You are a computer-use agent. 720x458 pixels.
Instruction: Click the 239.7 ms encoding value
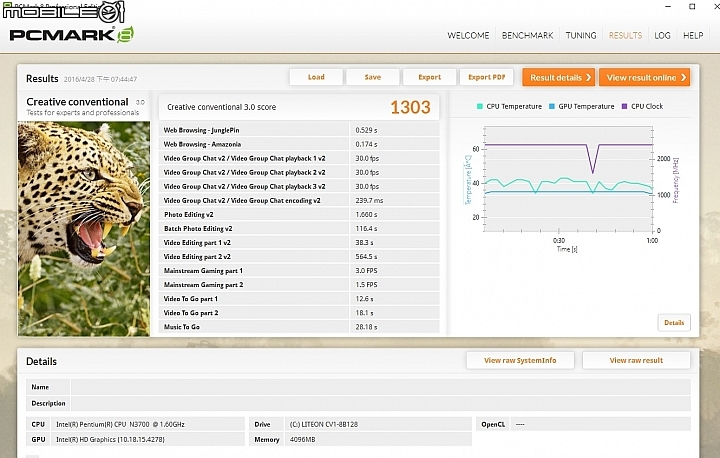click(x=369, y=200)
